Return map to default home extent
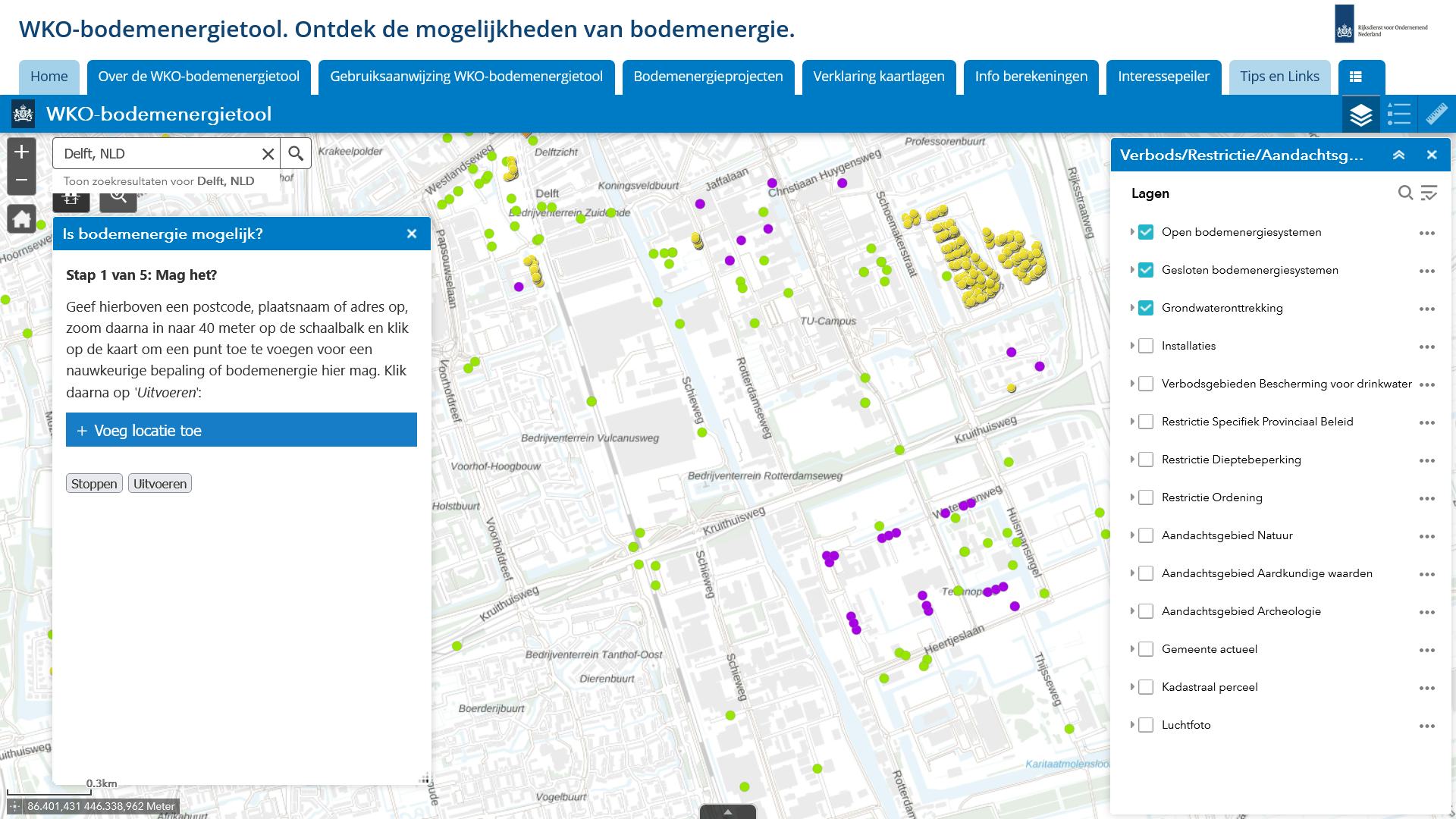 click(x=21, y=220)
